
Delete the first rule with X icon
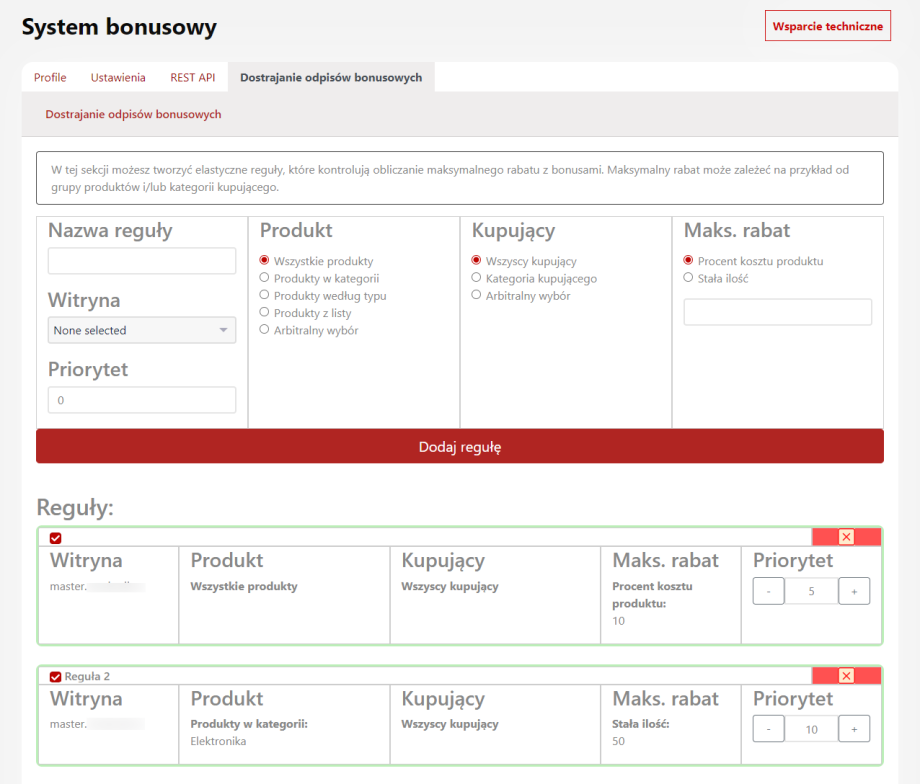point(846,537)
